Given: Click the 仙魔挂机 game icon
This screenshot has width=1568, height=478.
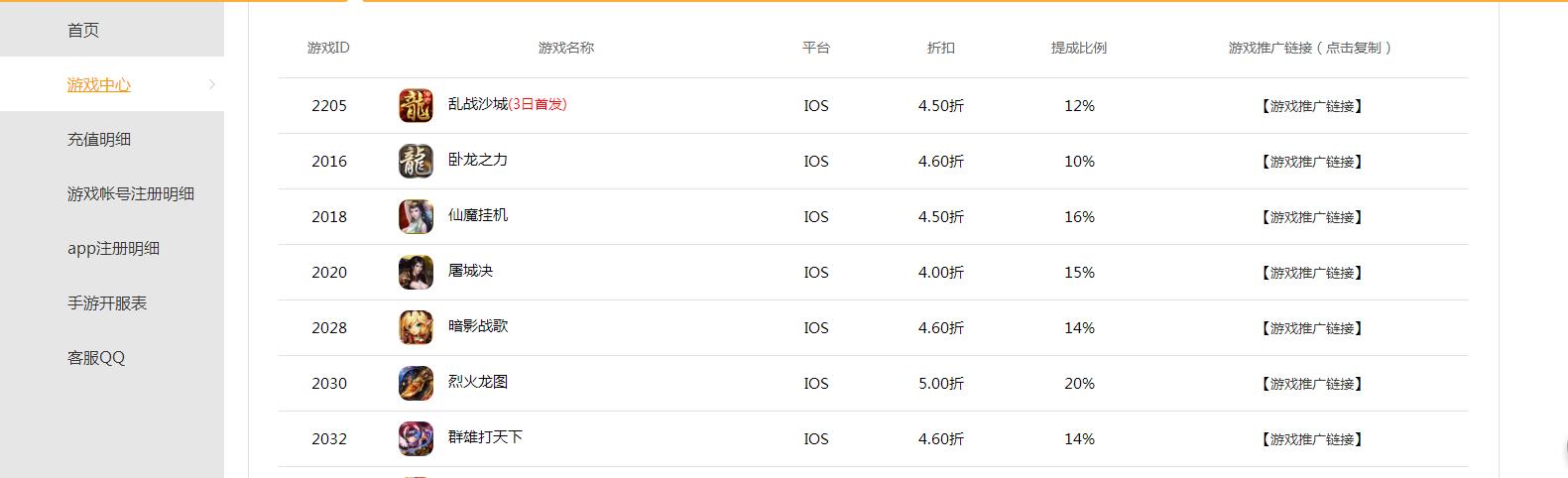Looking at the screenshot, I should click(416, 217).
